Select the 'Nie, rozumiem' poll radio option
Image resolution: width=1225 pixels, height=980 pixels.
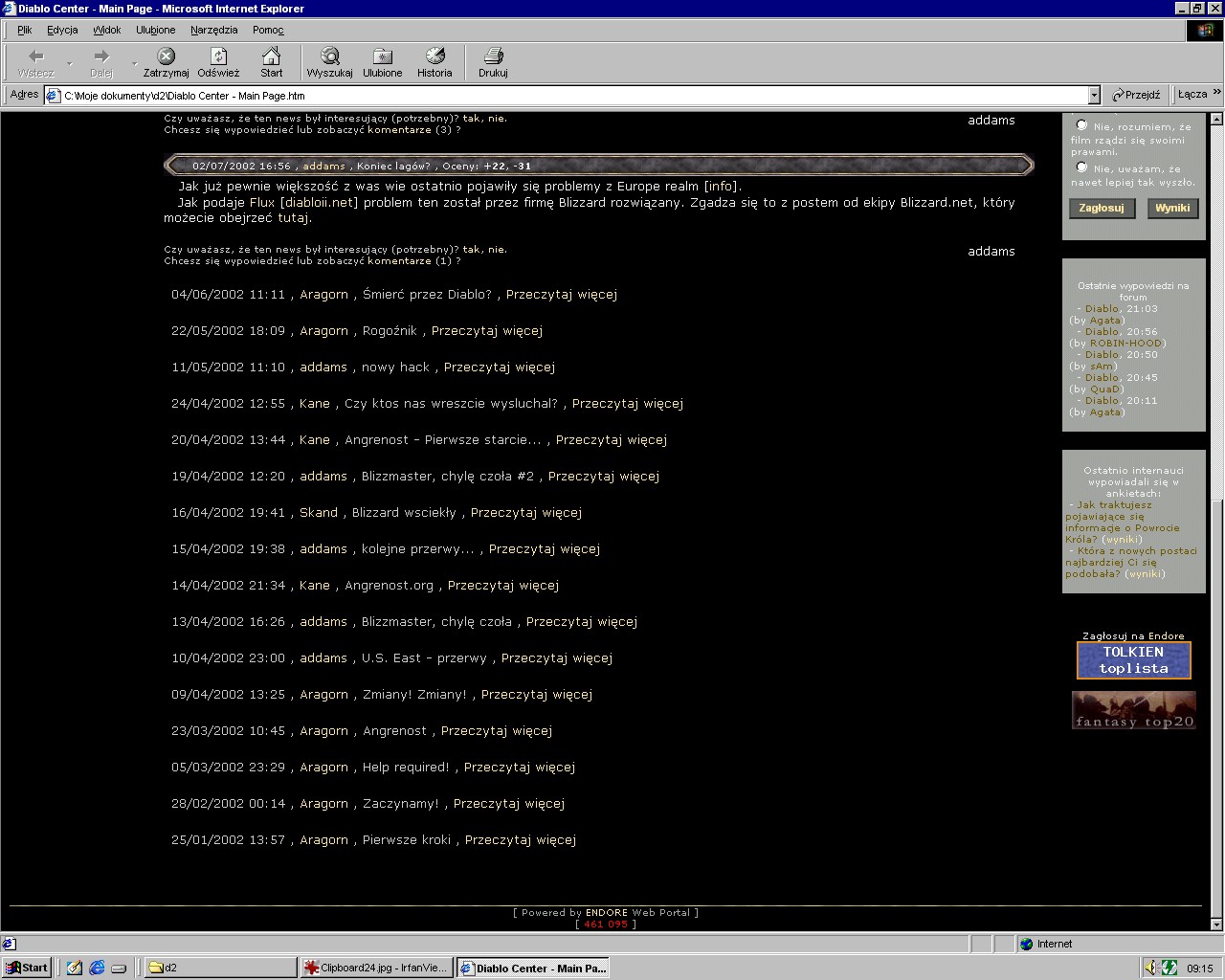[x=1082, y=124]
